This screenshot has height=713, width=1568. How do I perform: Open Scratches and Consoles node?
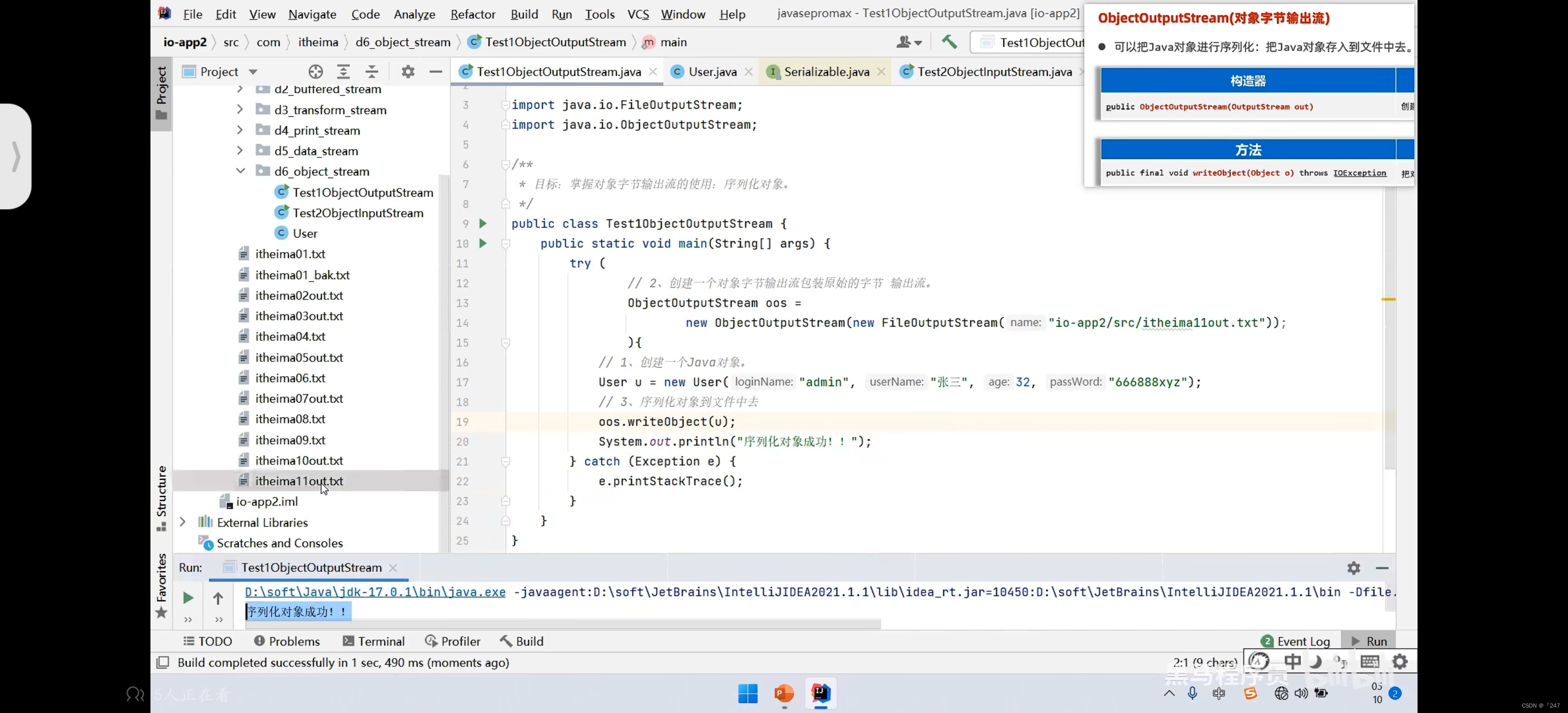pyautogui.click(x=279, y=543)
